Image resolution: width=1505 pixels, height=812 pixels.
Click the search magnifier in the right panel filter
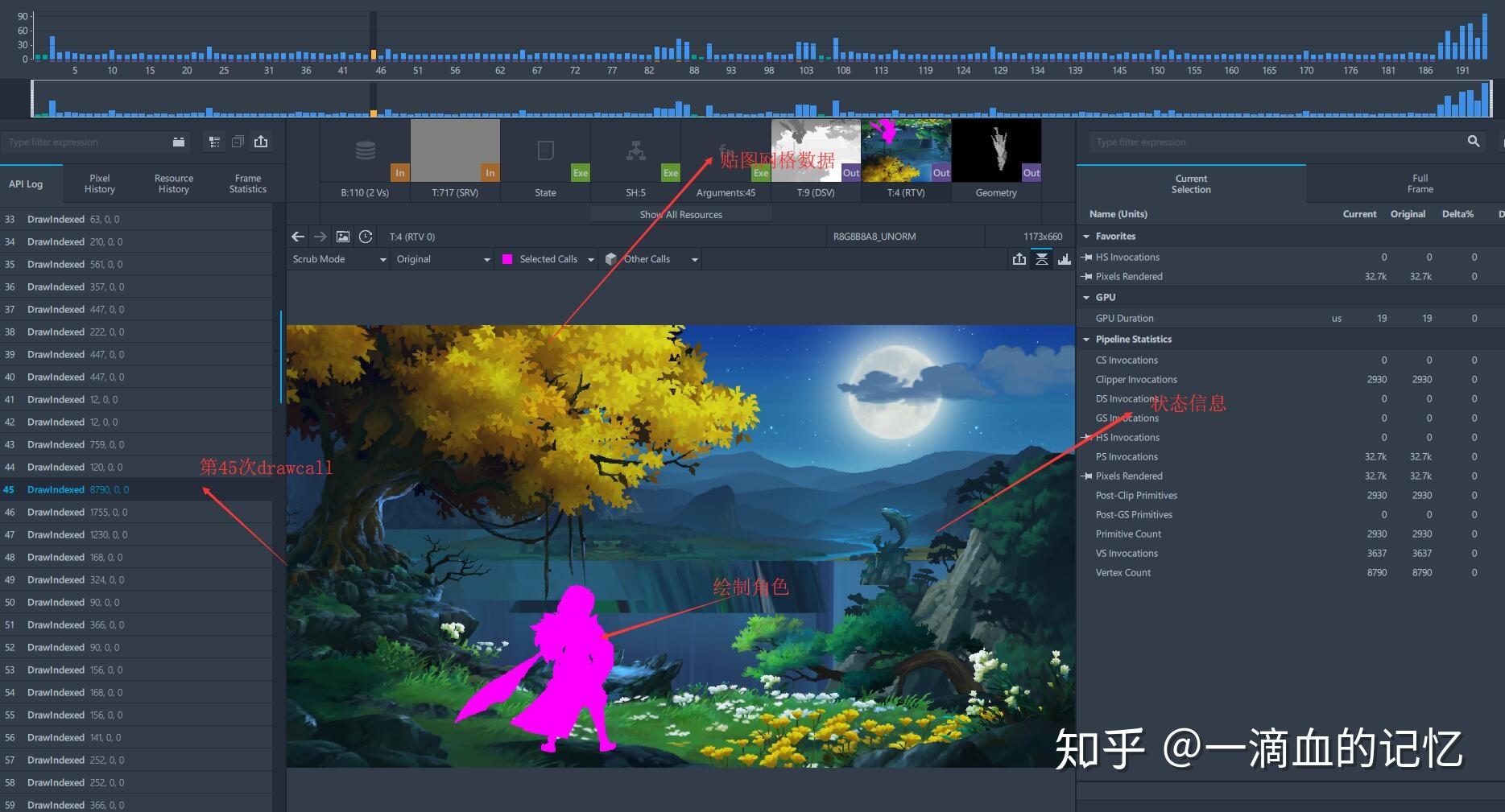[1474, 141]
